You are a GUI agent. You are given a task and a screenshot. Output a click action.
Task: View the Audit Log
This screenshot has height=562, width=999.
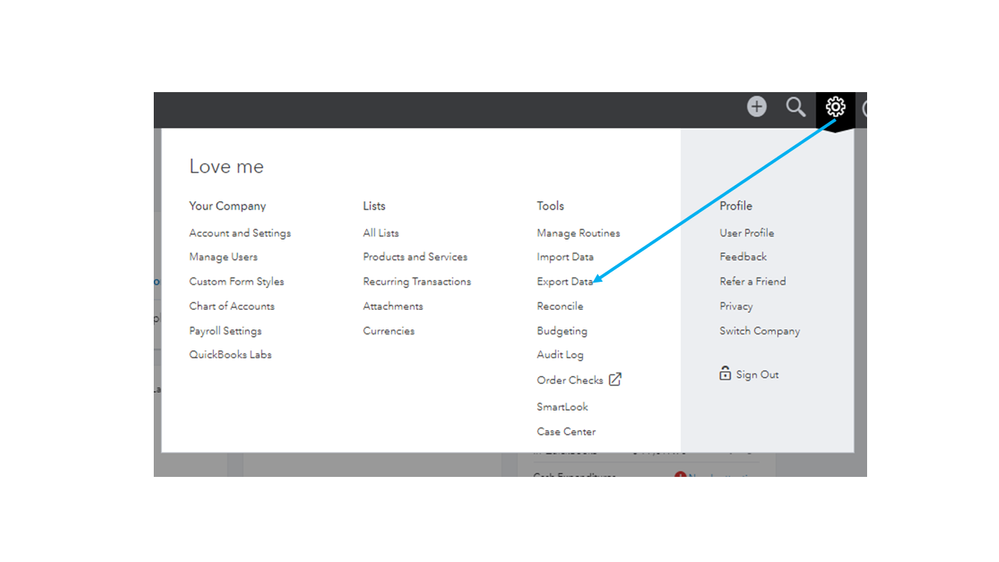[559, 355]
